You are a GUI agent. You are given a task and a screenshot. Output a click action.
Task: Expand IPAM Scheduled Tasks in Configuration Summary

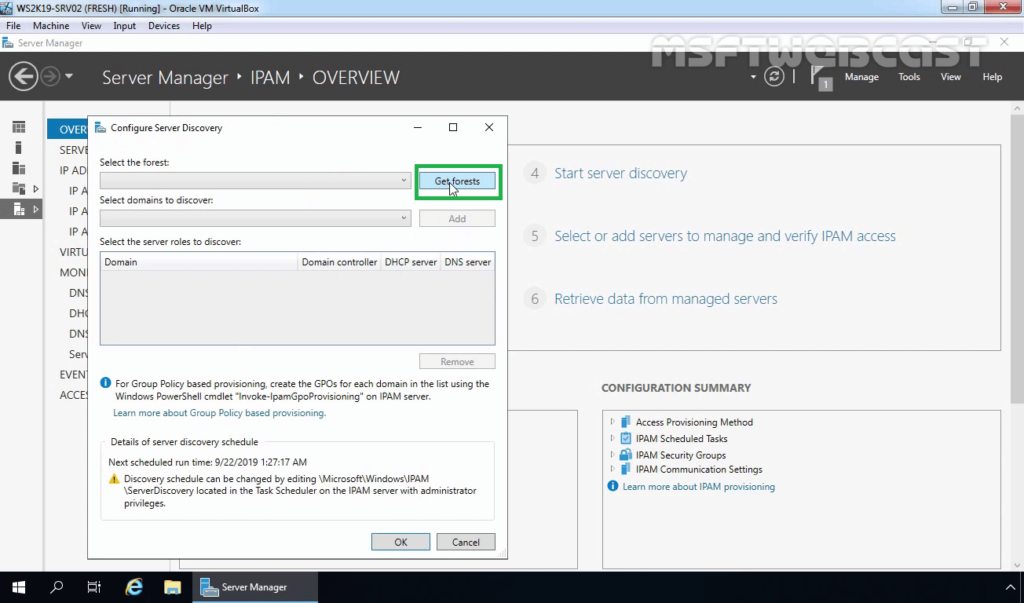point(612,438)
